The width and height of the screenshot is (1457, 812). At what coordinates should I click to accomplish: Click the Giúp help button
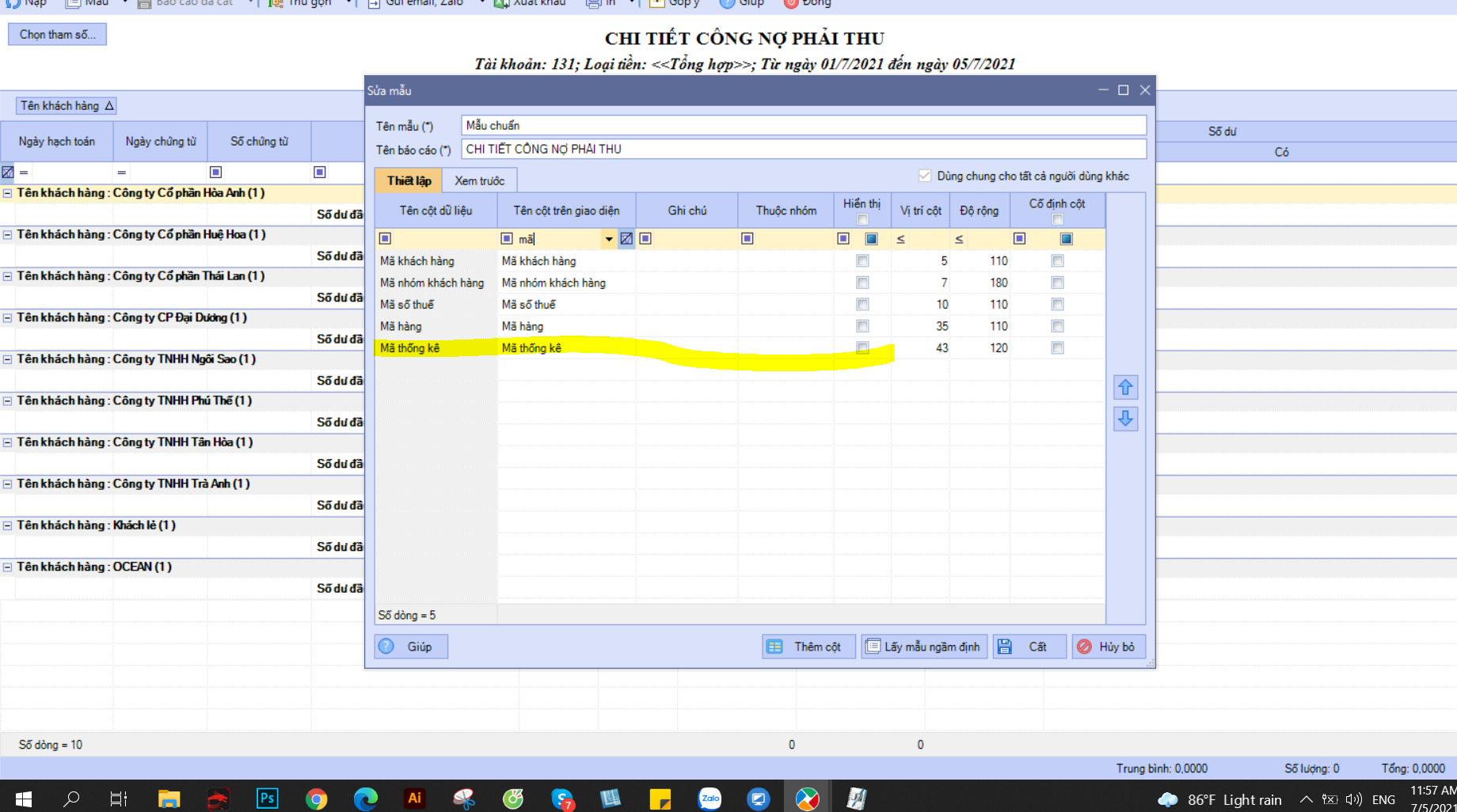coord(411,647)
